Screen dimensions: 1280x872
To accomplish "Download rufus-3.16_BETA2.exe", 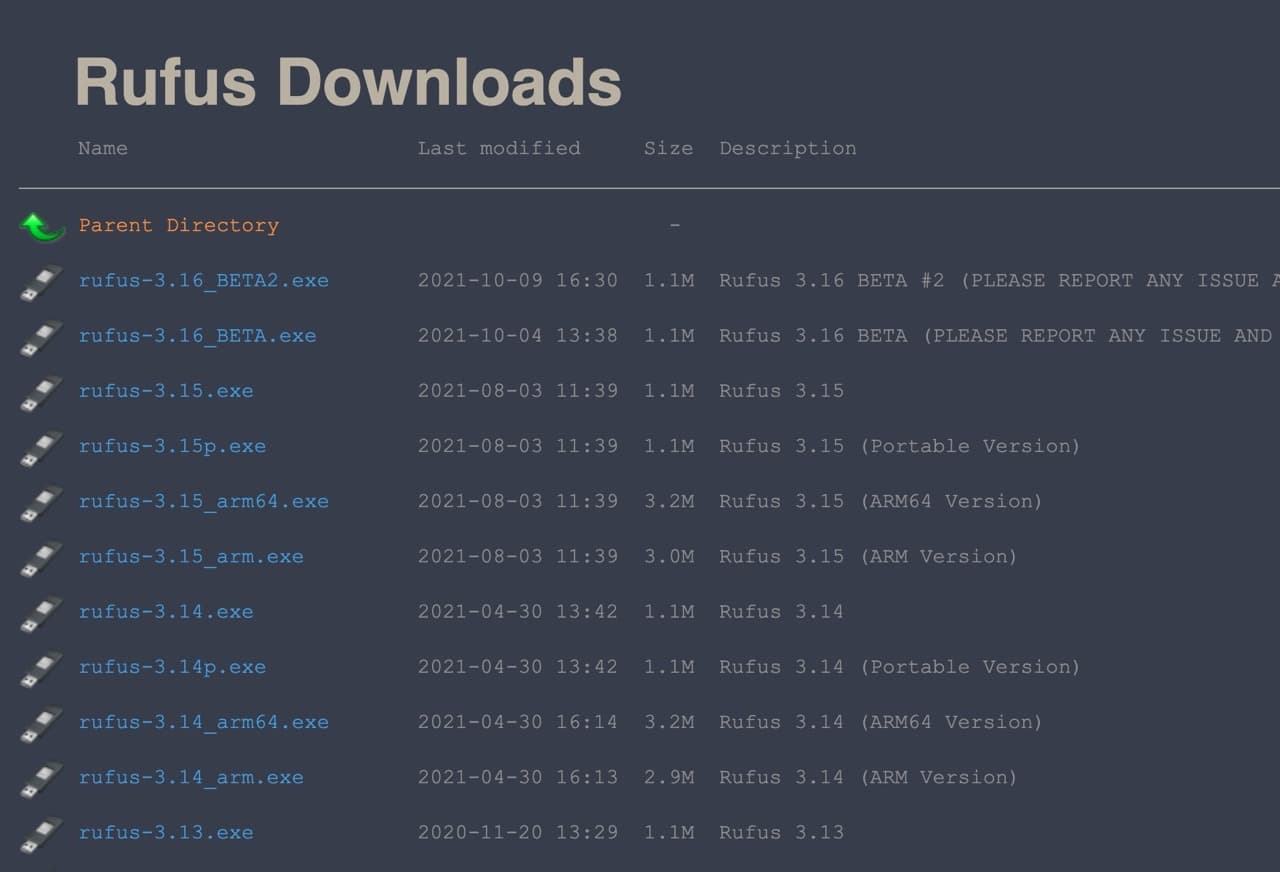I will point(204,280).
